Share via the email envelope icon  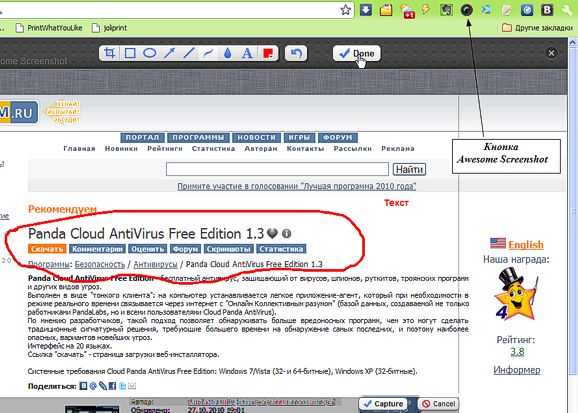tap(132, 386)
